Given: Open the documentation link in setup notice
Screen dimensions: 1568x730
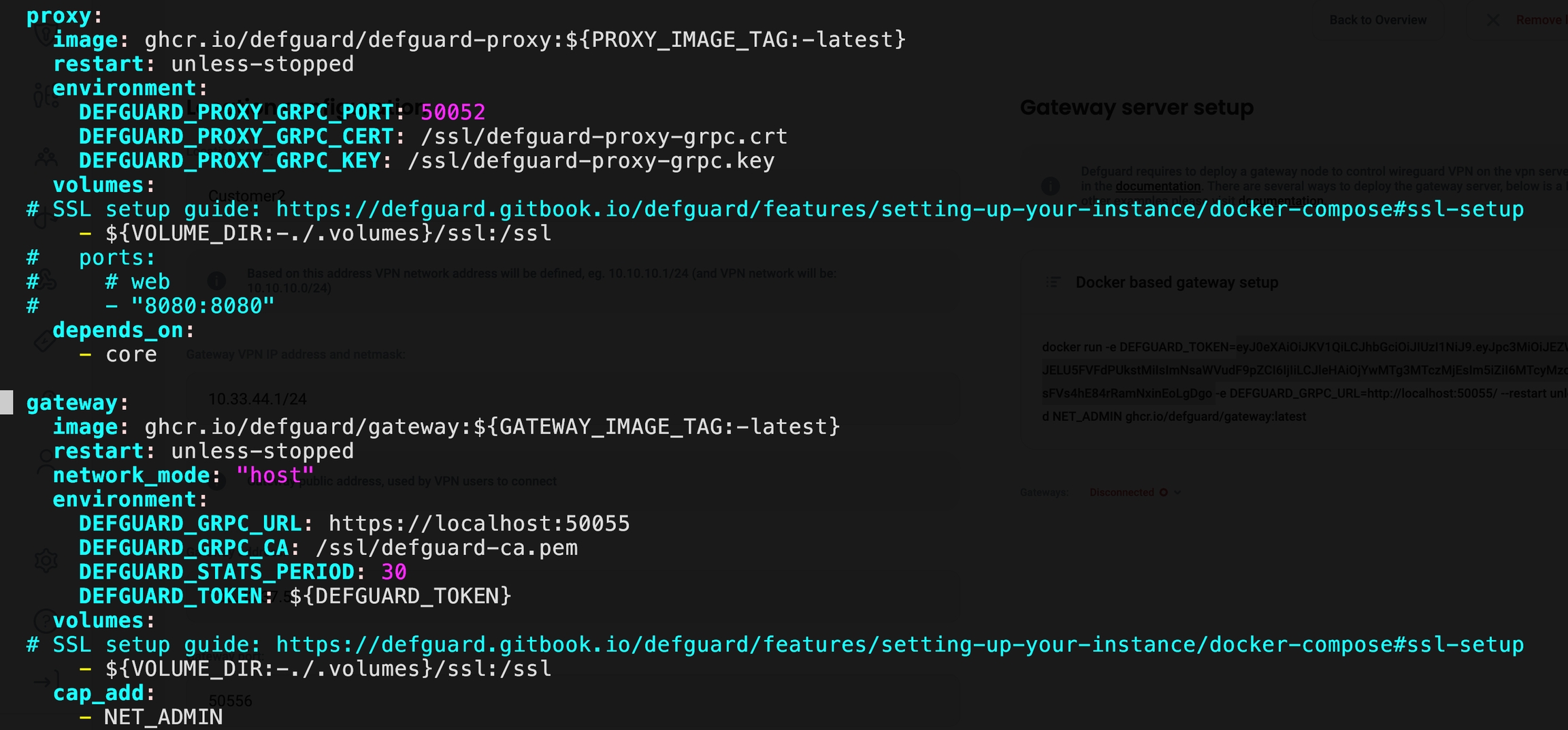Looking at the screenshot, I should (1158, 186).
